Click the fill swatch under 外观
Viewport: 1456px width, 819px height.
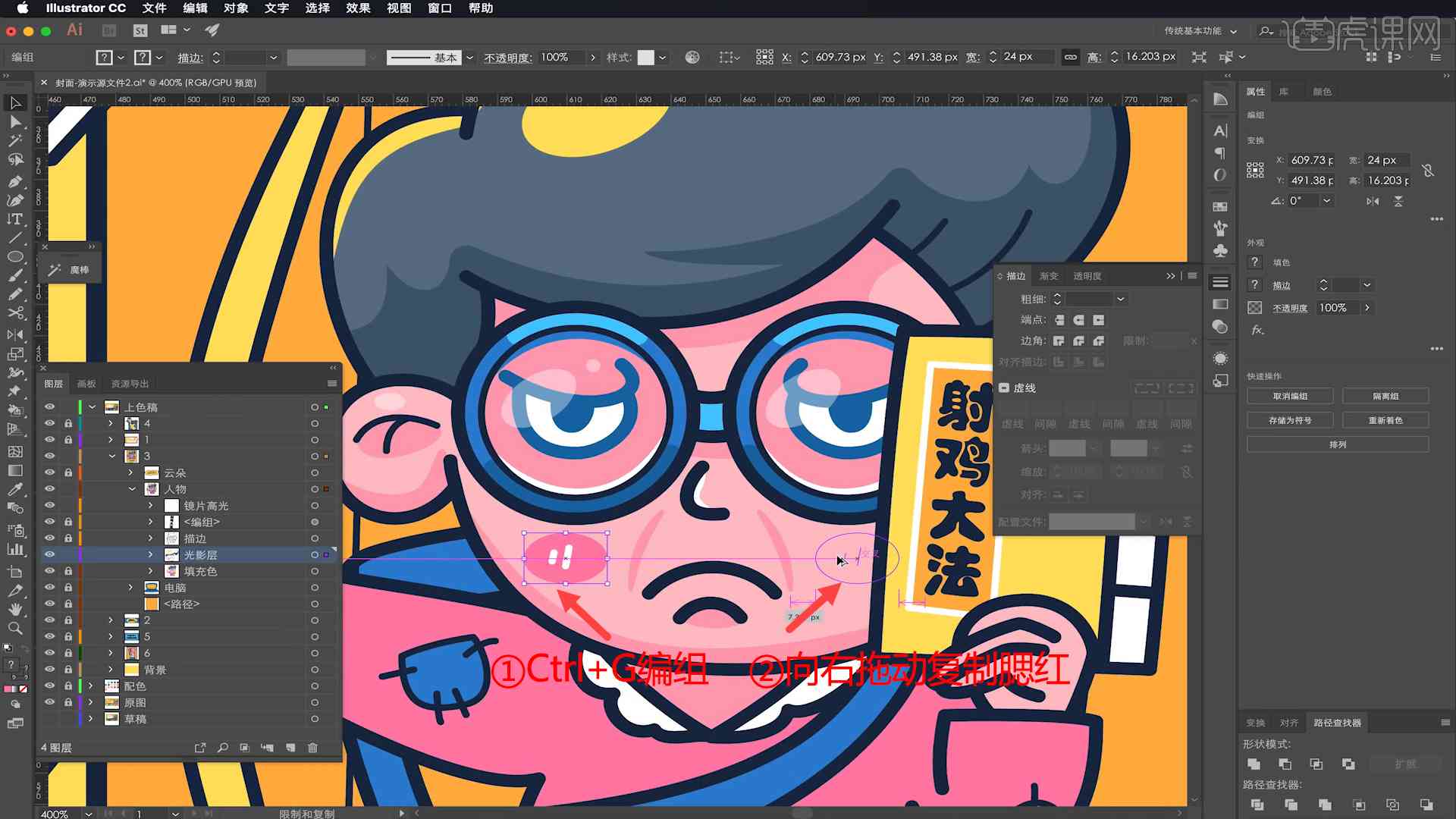click(x=1254, y=262)
